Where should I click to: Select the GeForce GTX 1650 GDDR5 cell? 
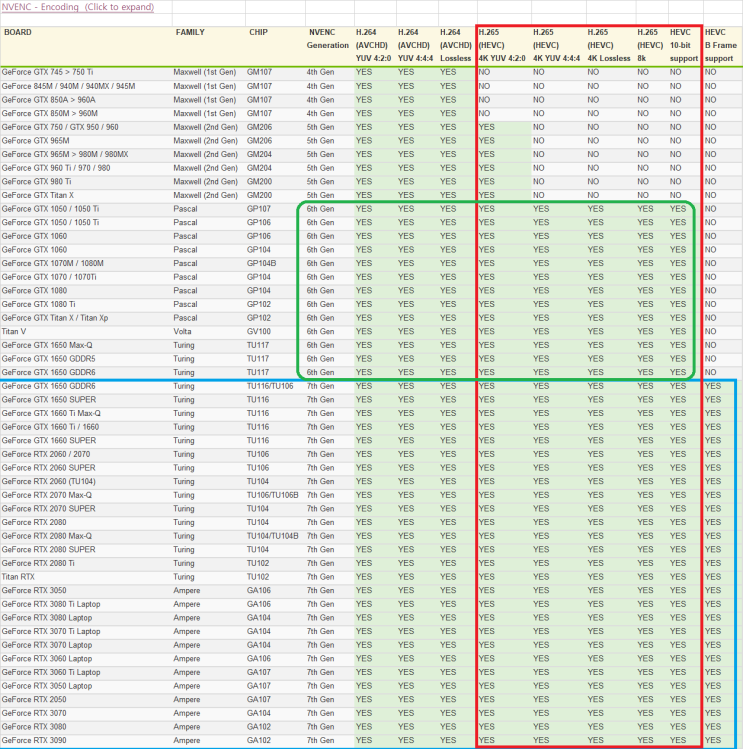(48, 359)
